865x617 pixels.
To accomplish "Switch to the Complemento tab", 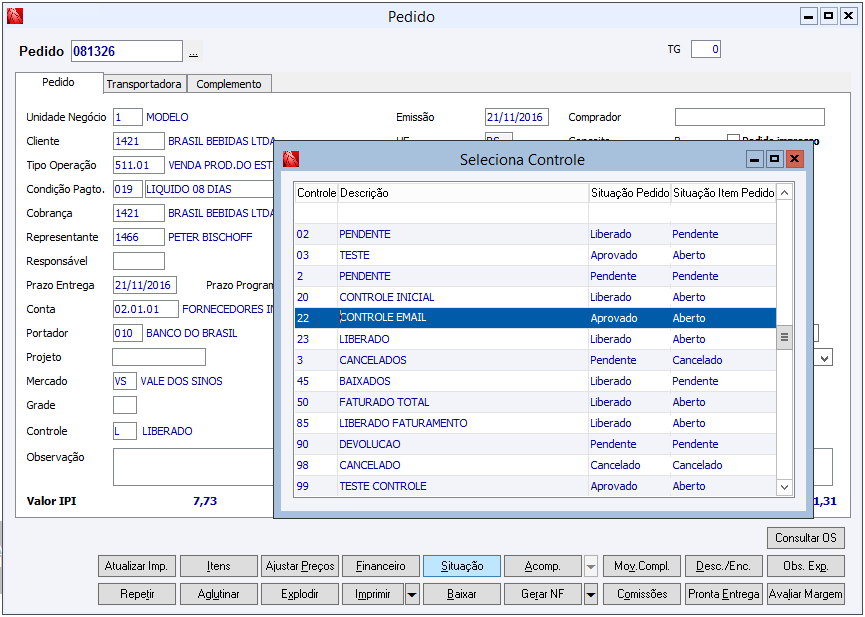I will point(229,84).
